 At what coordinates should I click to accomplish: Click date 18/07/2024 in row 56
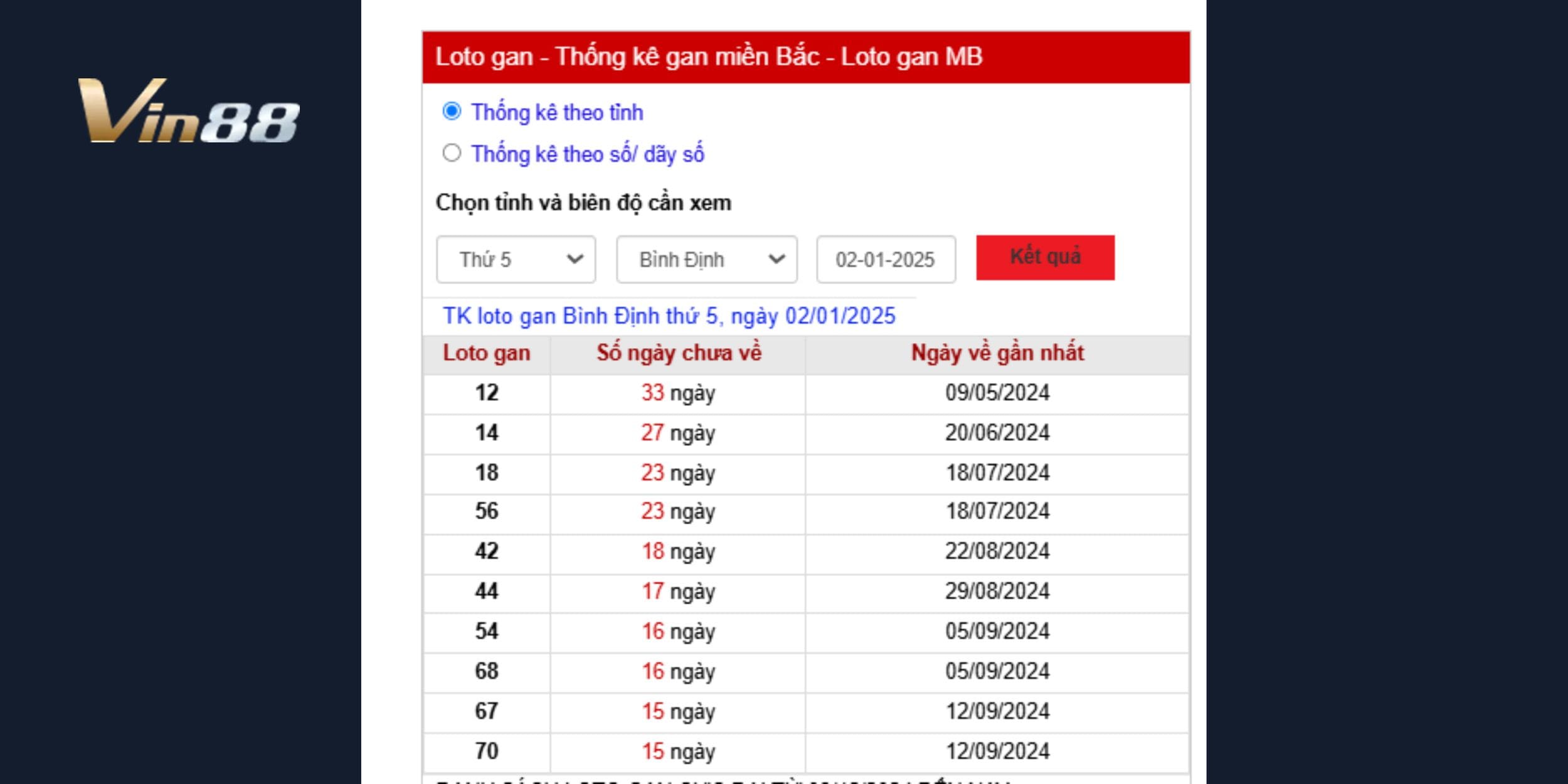pos(997,511)
